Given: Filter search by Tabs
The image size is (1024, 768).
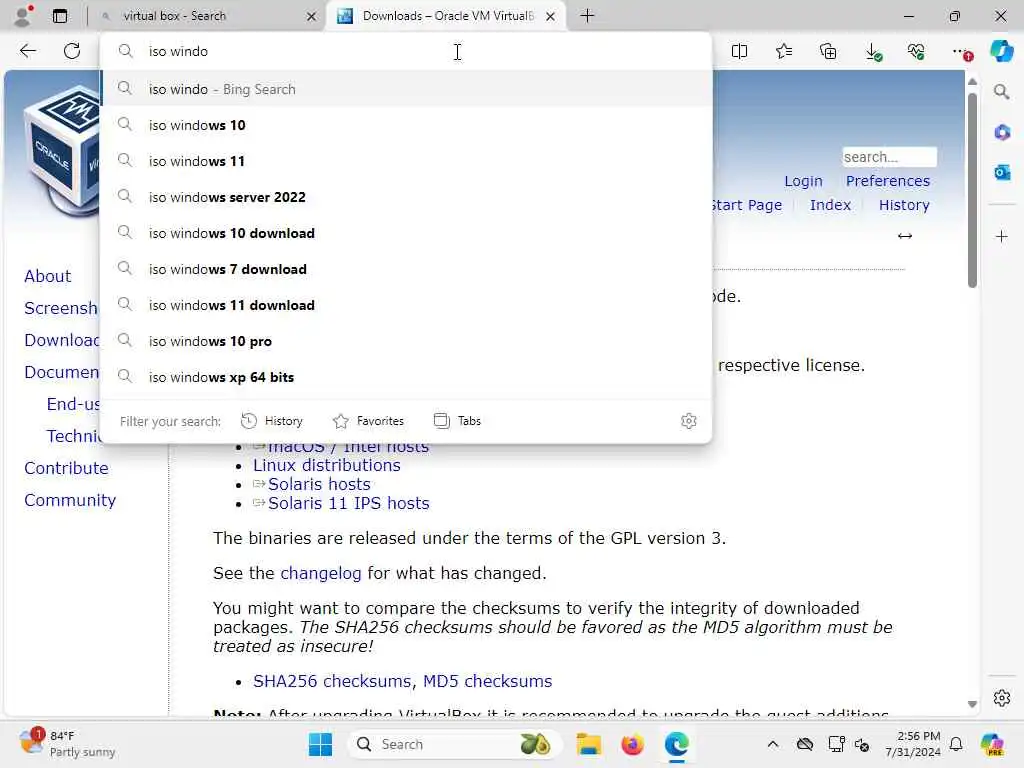Looking at the screenshot, I should point(458,421).
